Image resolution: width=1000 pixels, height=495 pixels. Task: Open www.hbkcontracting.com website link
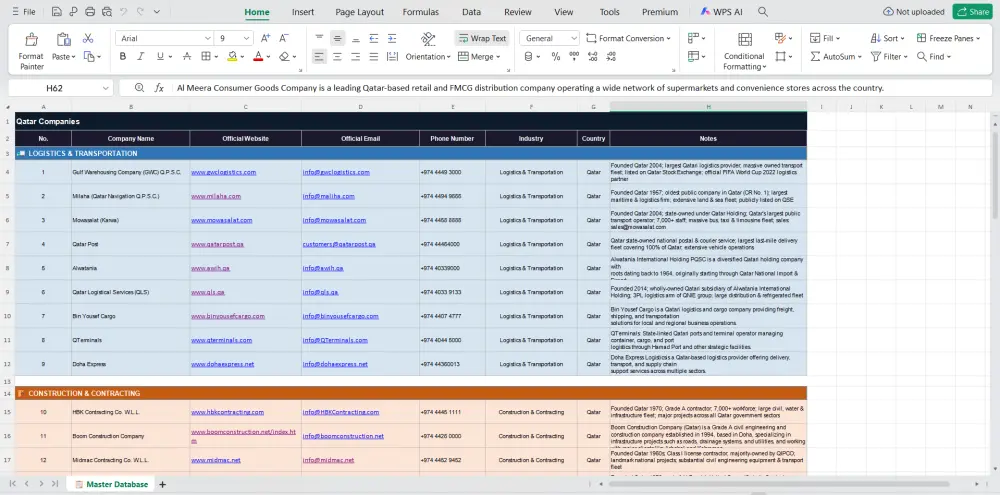(x=227, y=412)
